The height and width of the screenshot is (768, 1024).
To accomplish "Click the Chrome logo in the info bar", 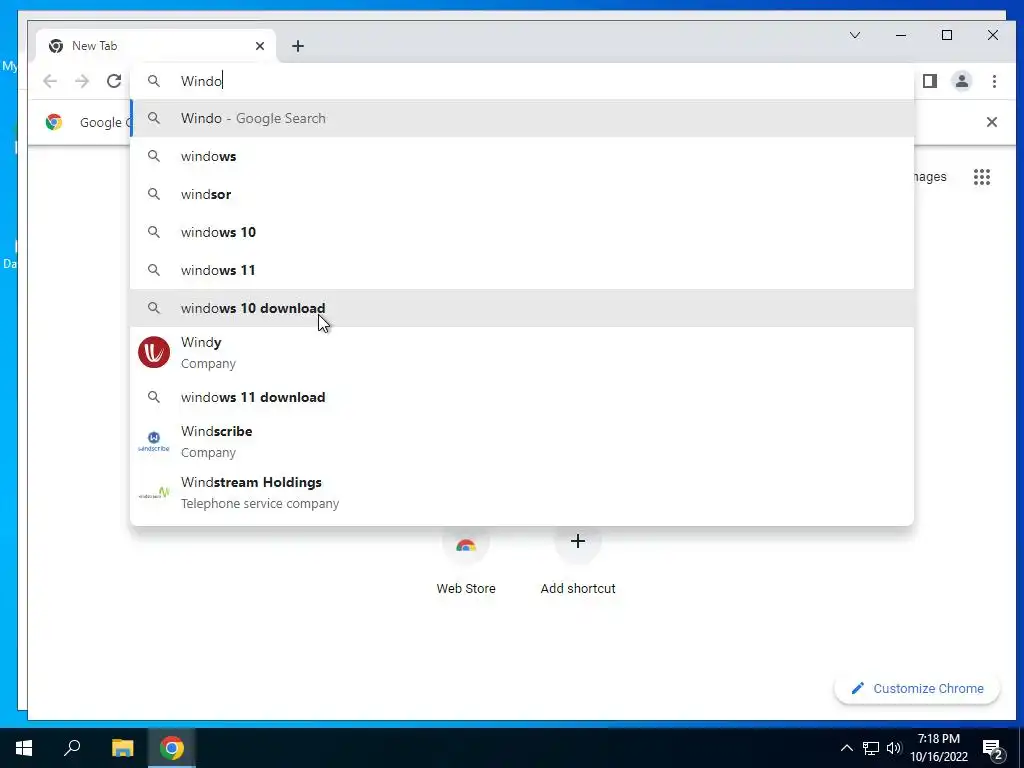I will 54,122.
